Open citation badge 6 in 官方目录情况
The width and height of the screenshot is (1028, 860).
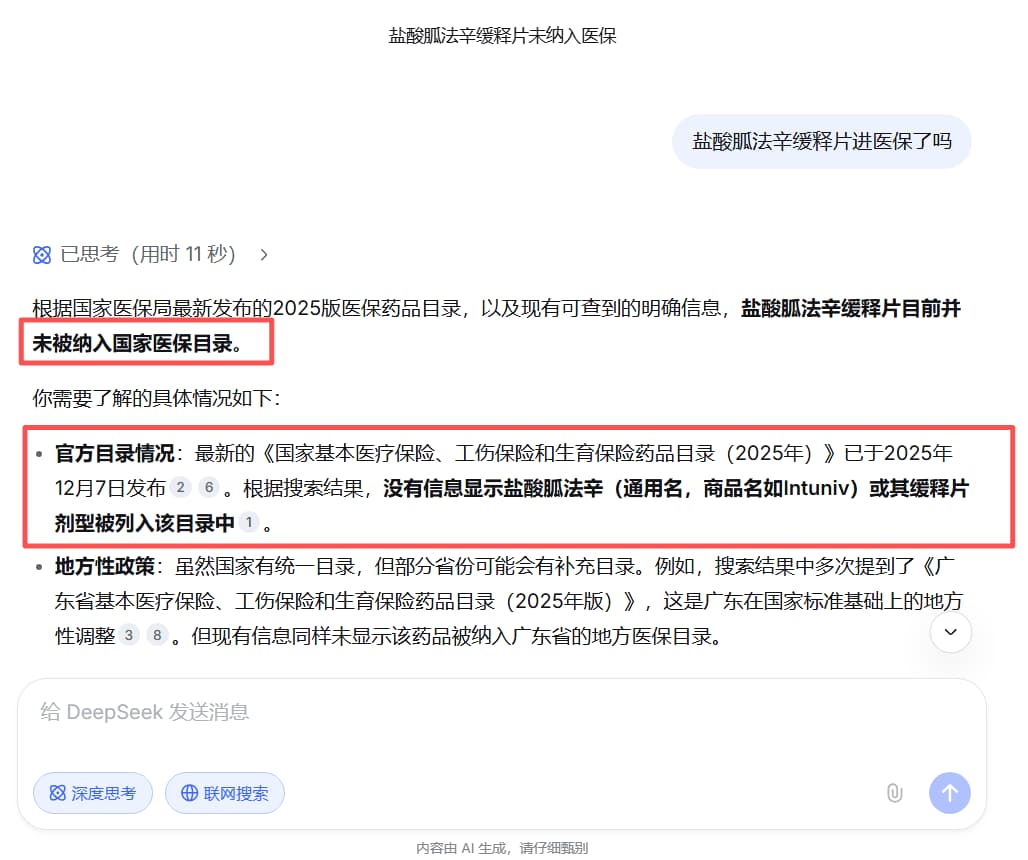pyautogui.click(x=209, y=487)
